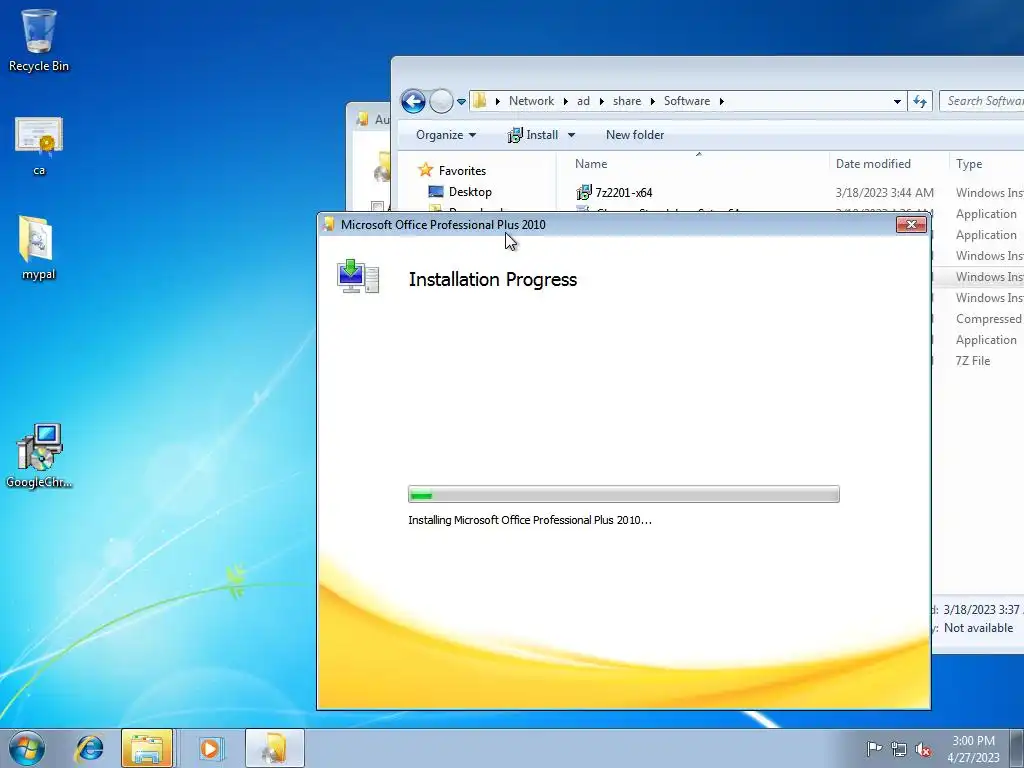This screenshot has height=768, width=1024.
Task: Click the Installation Progress computer icon
Action: tap(358, 276)
